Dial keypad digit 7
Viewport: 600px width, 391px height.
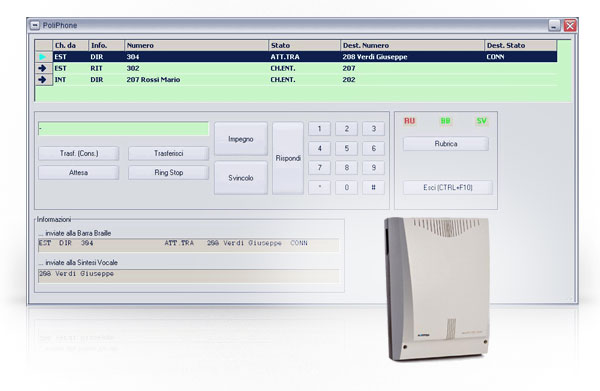coord(320,168)
